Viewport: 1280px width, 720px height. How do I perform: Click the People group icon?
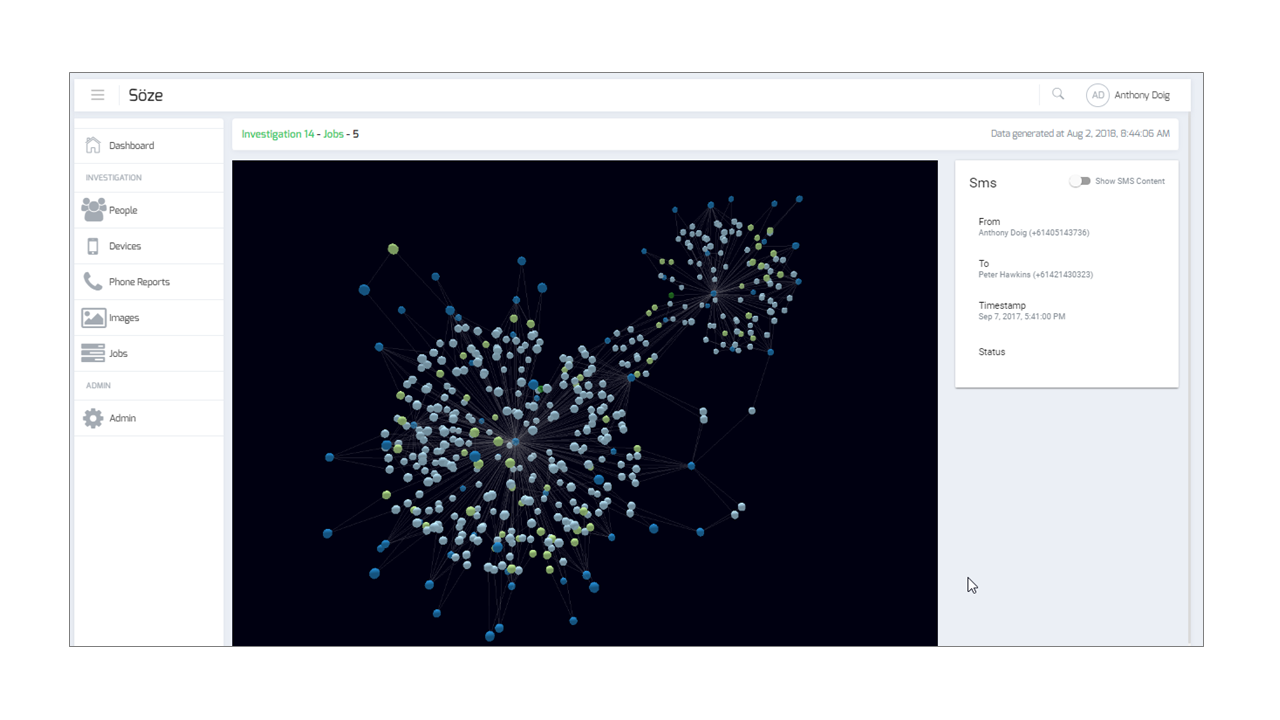pyautogui.click(x=93, y=210)
